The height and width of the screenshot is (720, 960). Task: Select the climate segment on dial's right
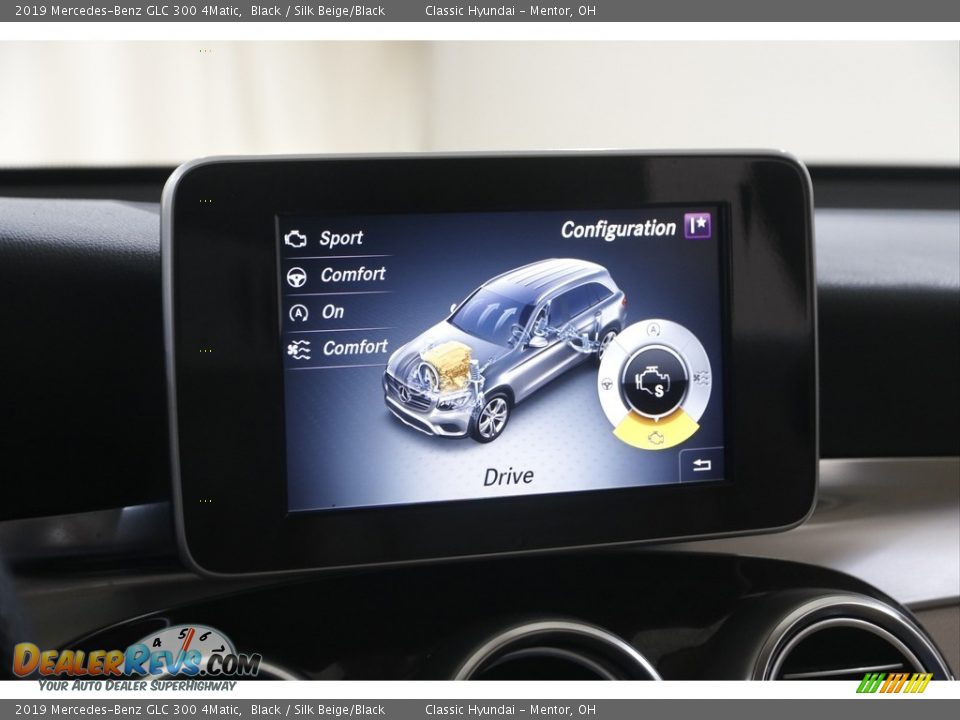[701, 378]
